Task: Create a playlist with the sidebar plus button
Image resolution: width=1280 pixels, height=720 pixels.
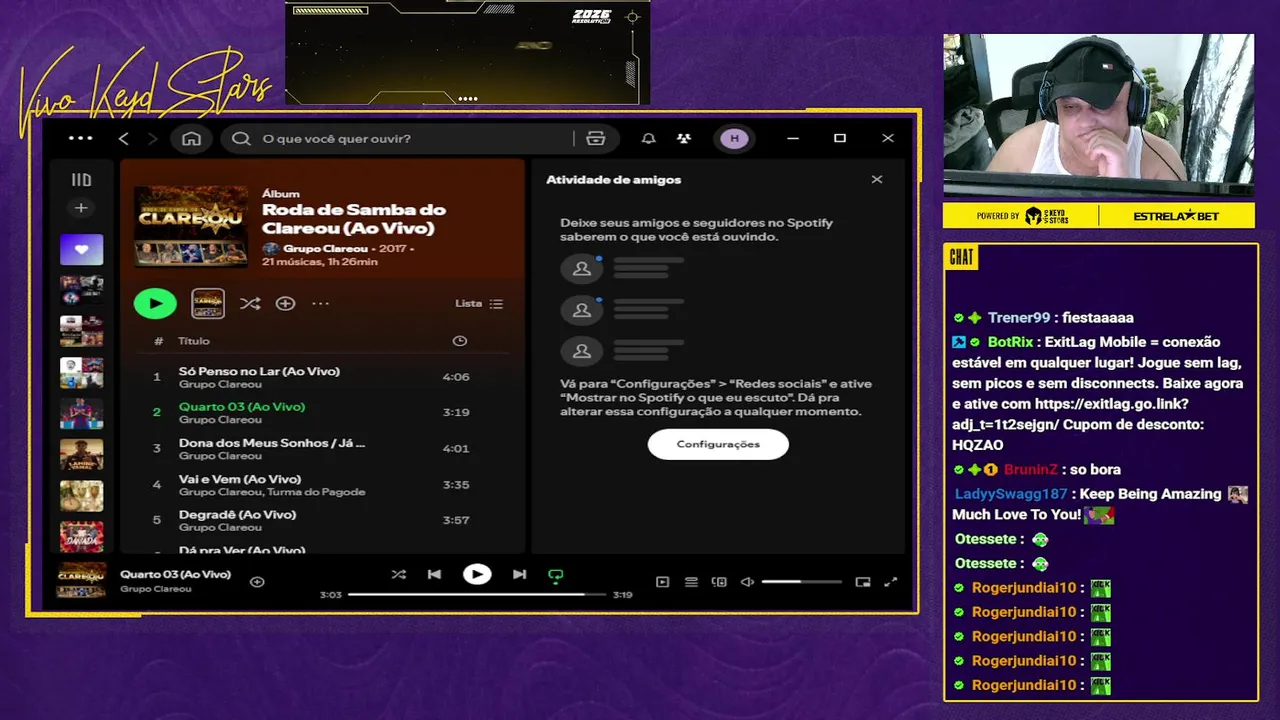Action: pos(81,208)
